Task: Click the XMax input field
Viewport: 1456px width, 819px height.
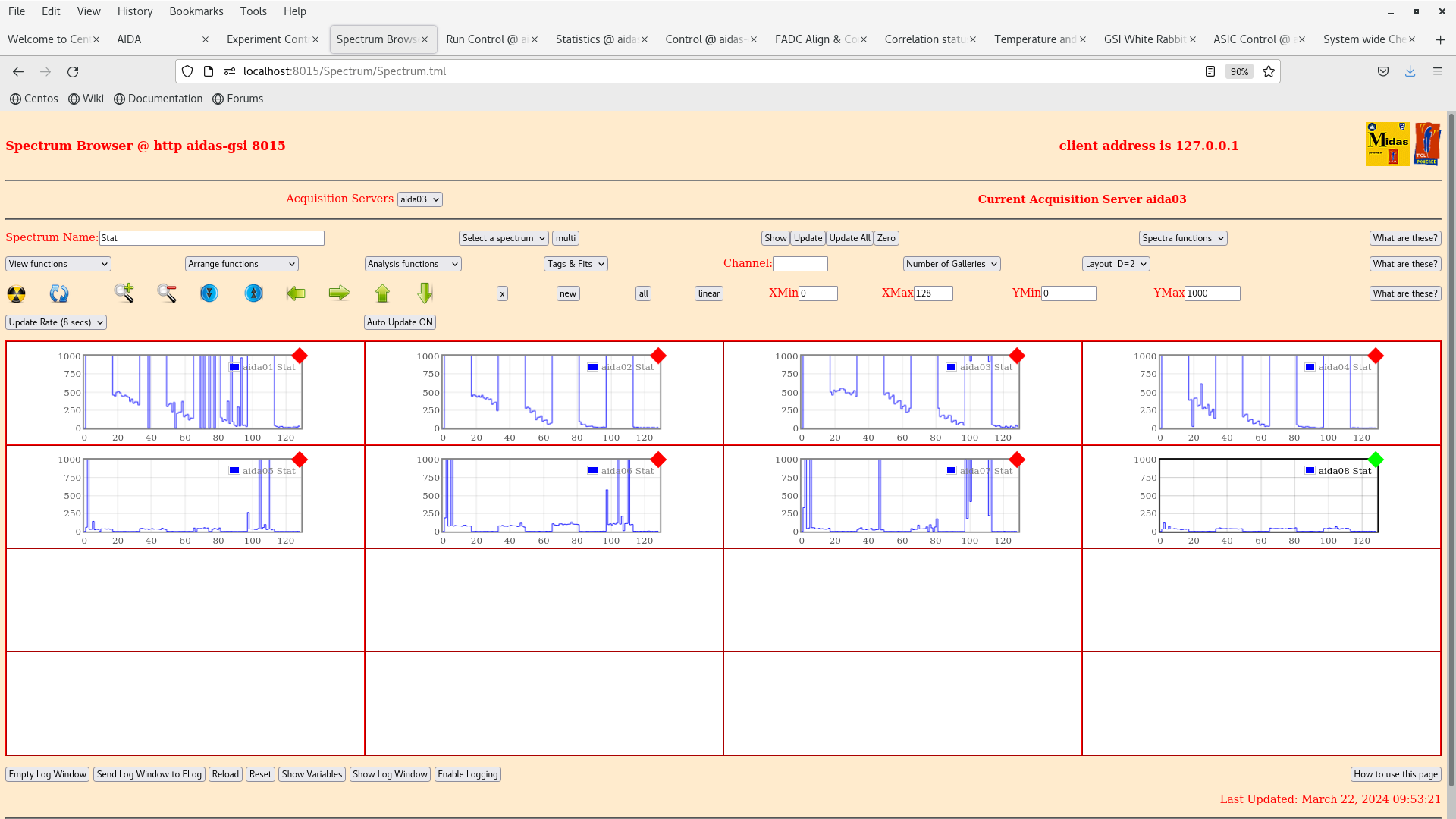Action: tap(933, 293)
